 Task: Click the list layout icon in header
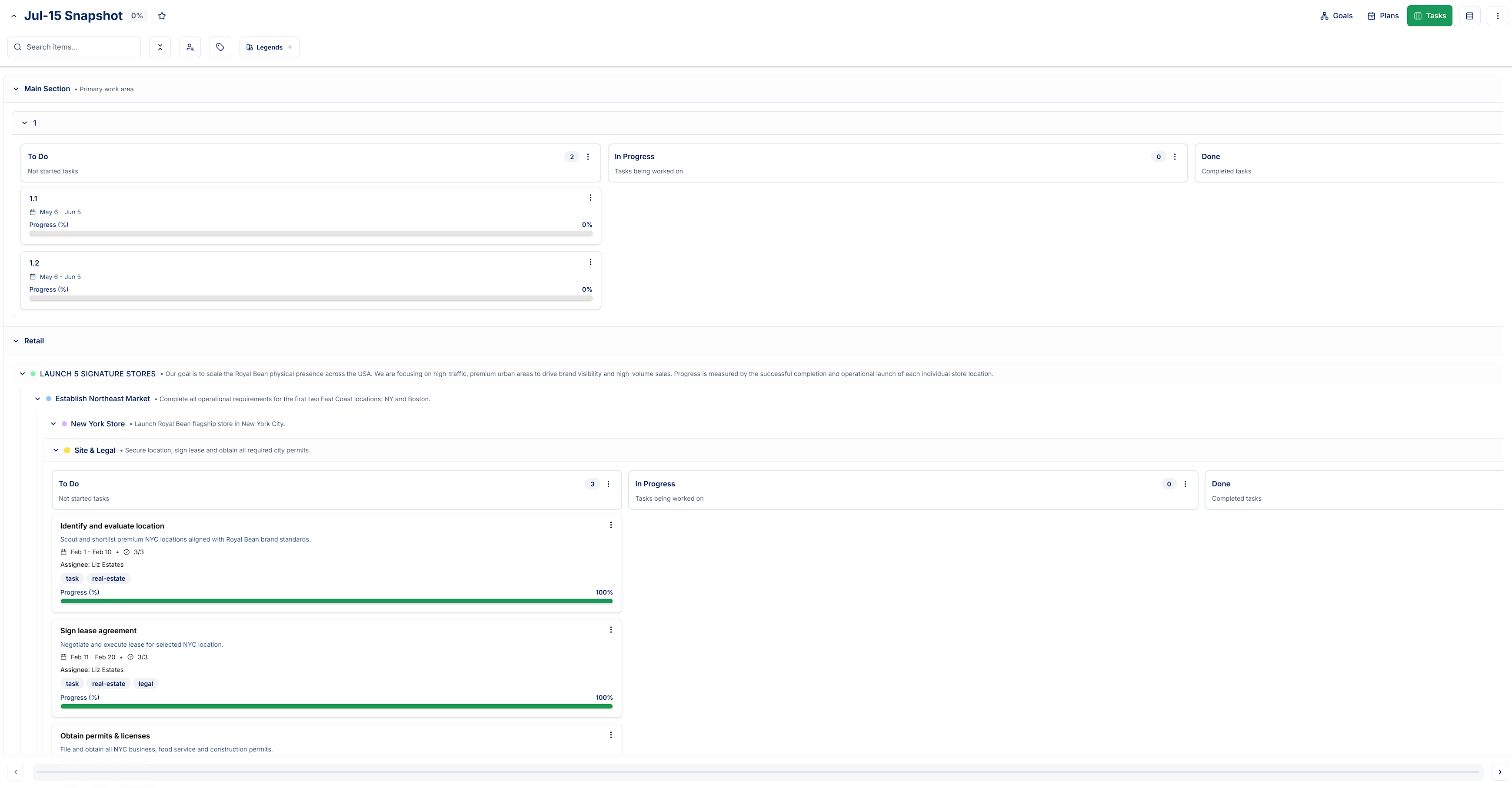click(x=1470, y=16)
